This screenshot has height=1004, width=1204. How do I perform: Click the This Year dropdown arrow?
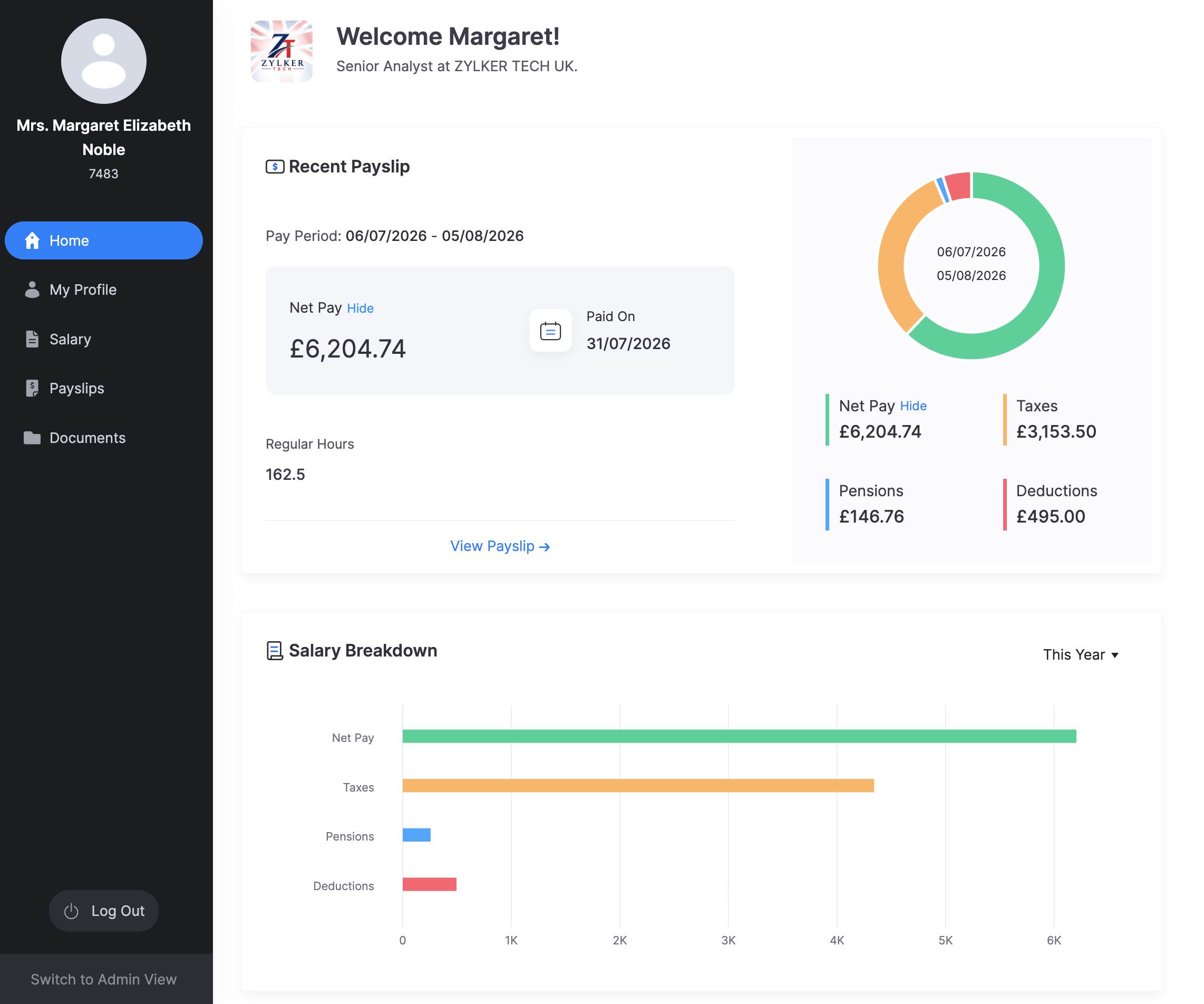(x=1114, y=655)
